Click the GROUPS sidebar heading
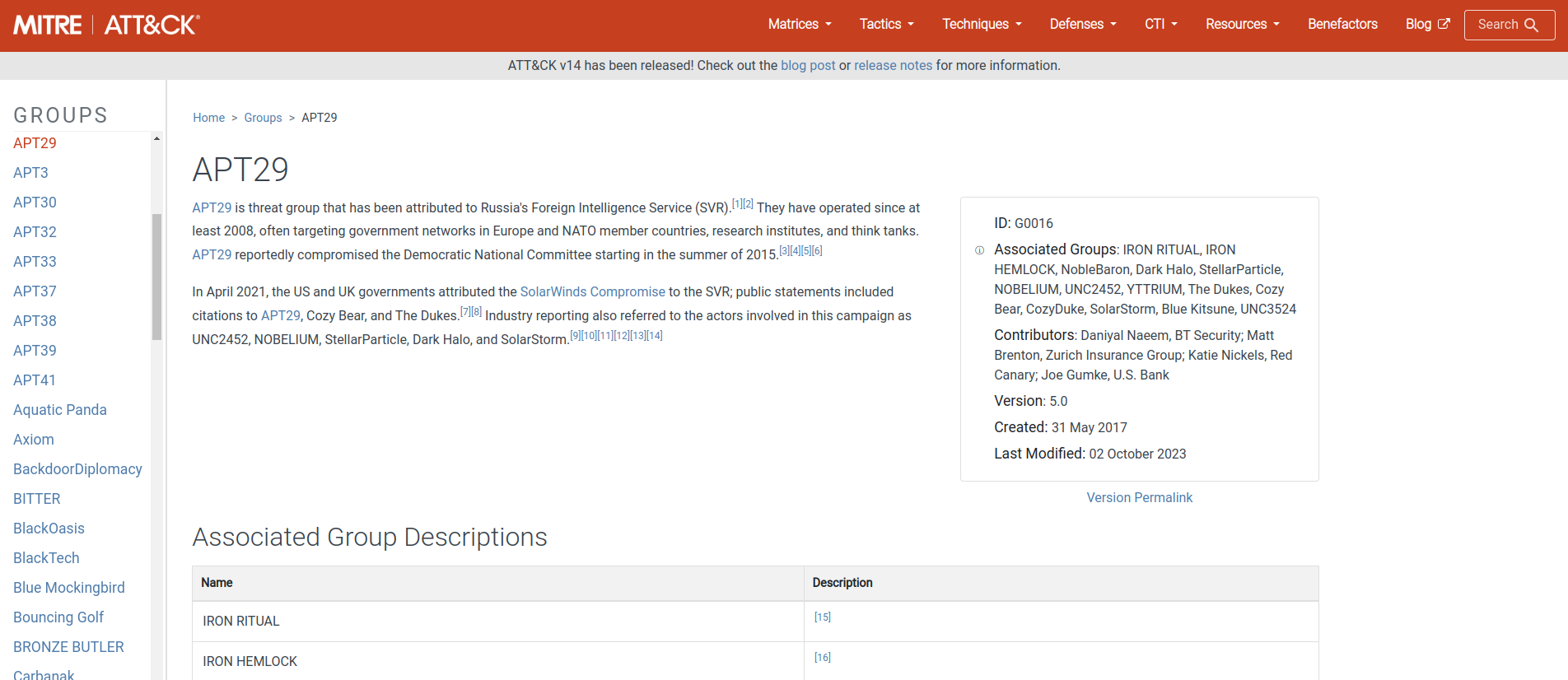 point(61,115)
